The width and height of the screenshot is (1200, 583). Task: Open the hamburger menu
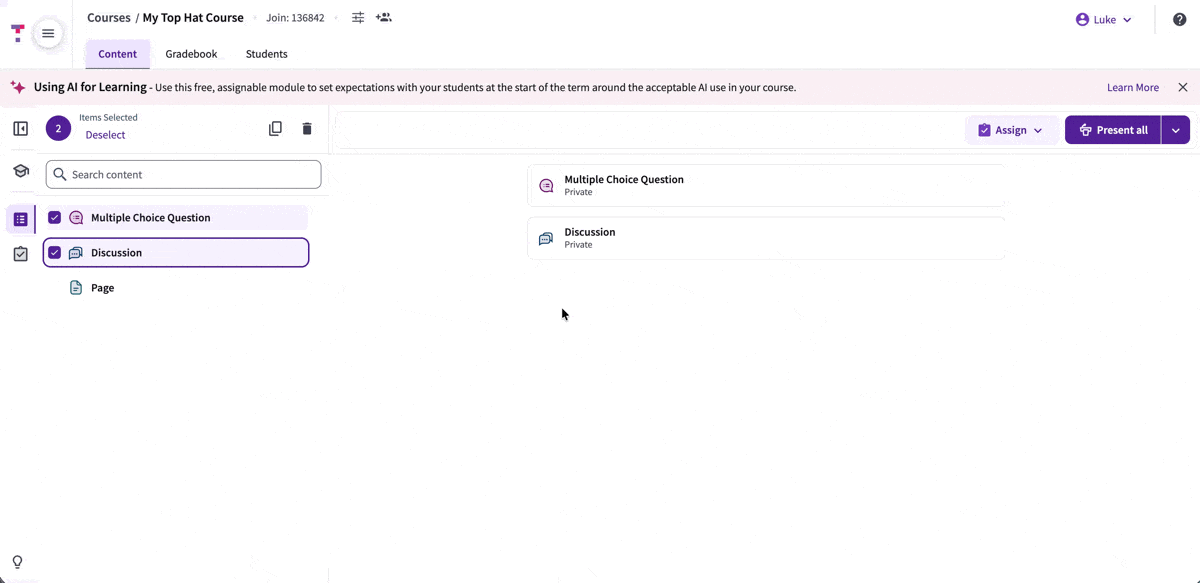click(48, 33)
